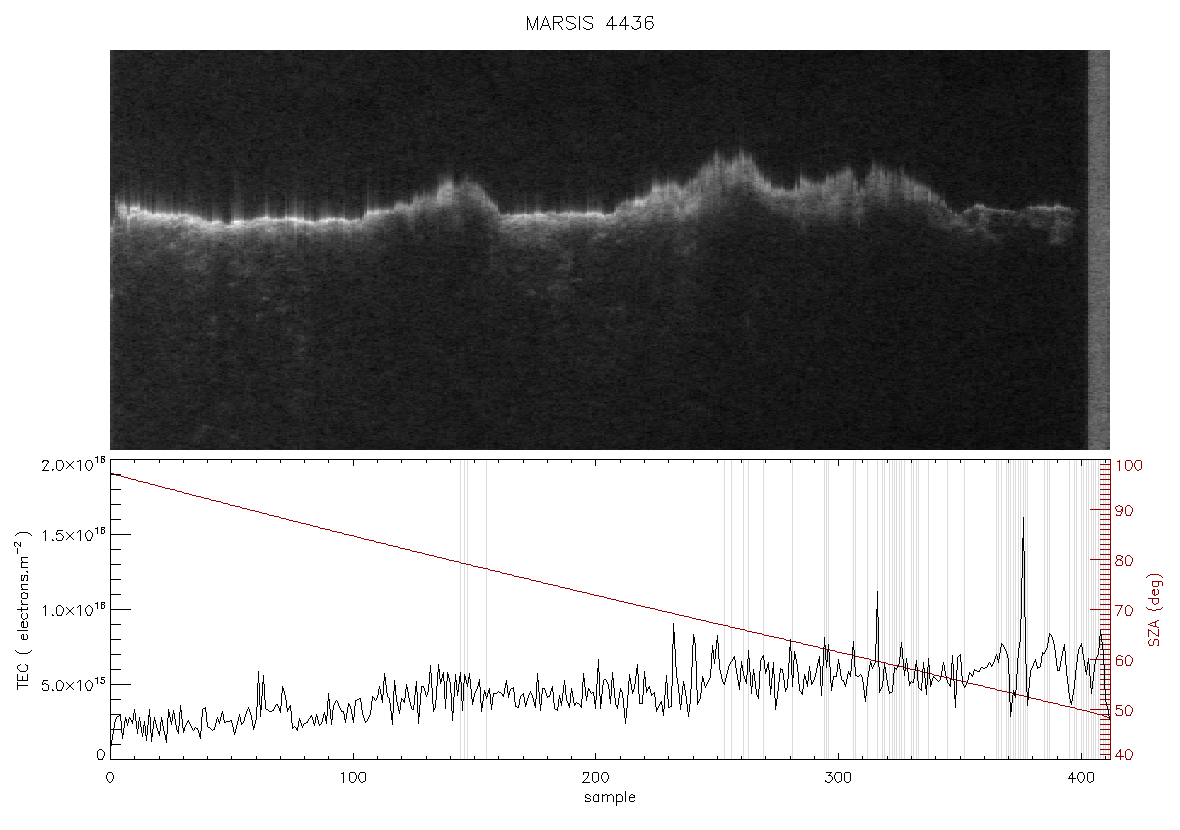Click the red 40 label on SZA axis

[x=1124, y=755]
